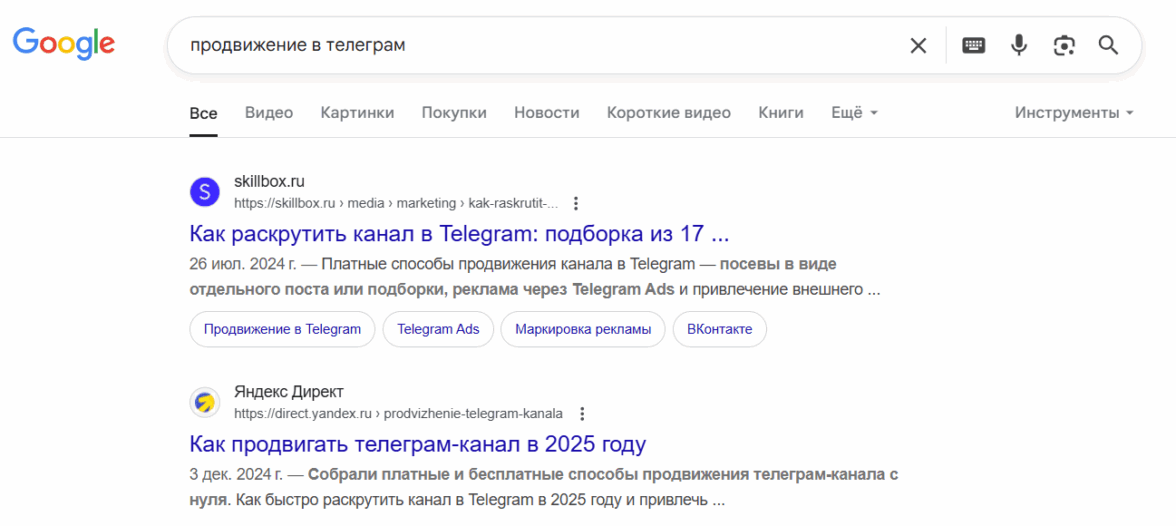Open 'Как продвигать телеграм-канал в 2025 году' link
The height and width of the screenshot is (526, 1176).
[417, 444]
